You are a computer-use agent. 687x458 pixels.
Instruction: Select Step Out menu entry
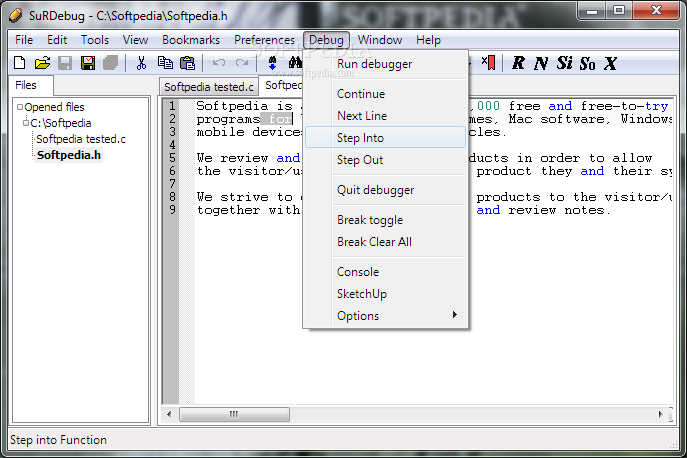pyautogui.click(x=386, y=160)
